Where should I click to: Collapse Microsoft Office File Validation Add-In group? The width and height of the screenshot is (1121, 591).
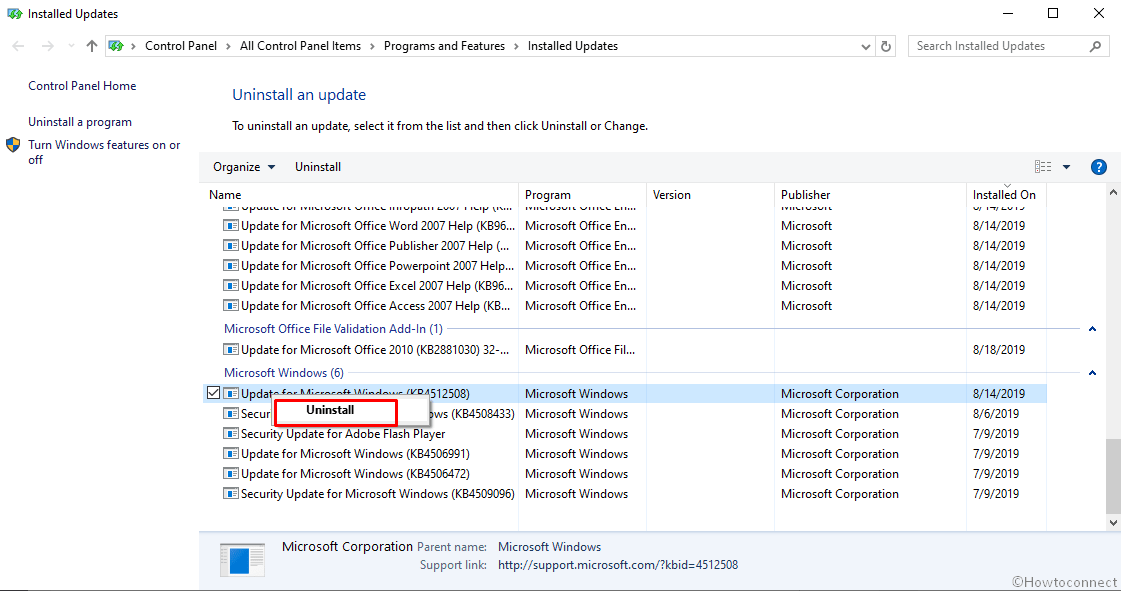1092,329
